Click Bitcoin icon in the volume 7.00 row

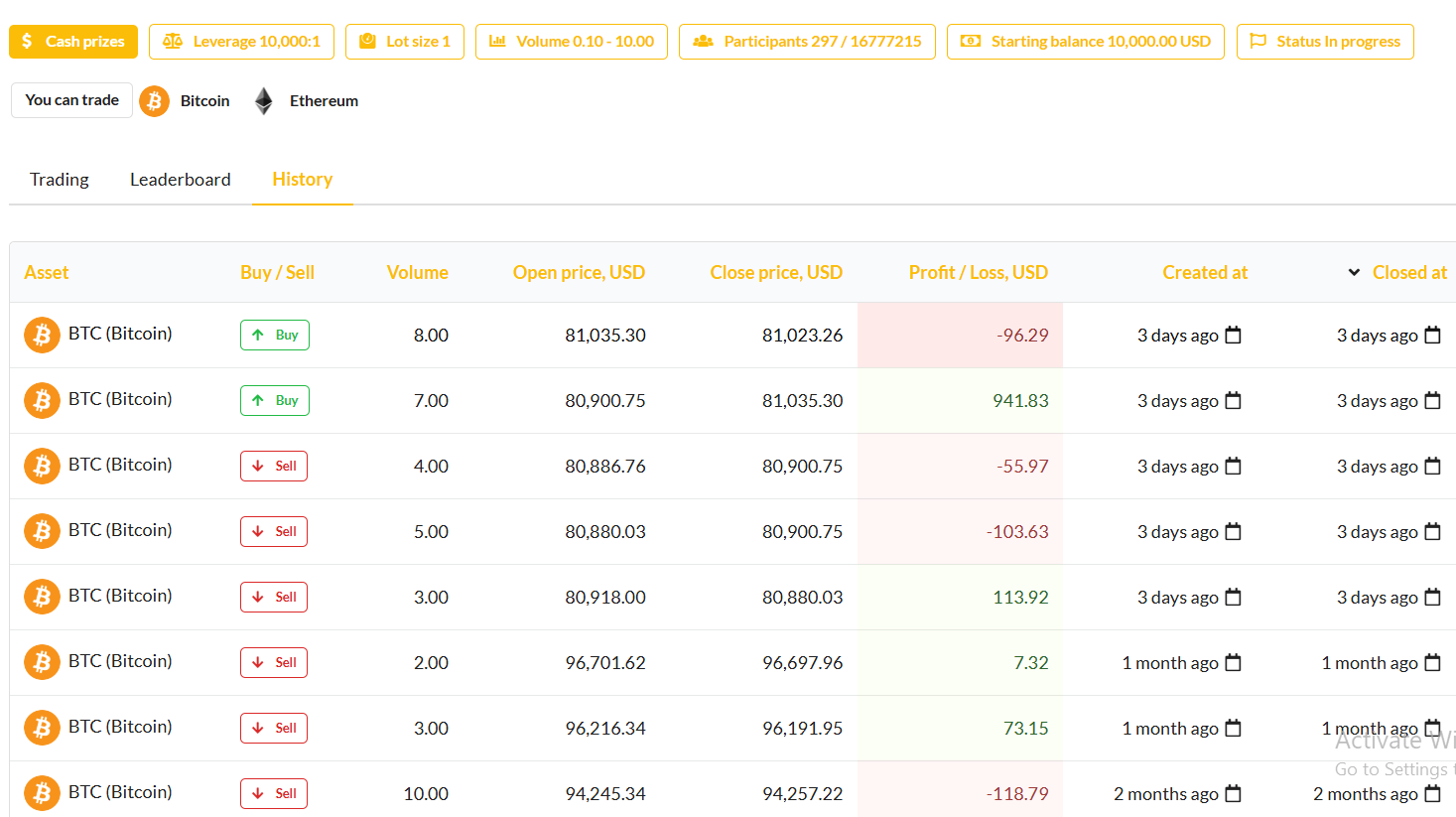[x=42, y=401]
